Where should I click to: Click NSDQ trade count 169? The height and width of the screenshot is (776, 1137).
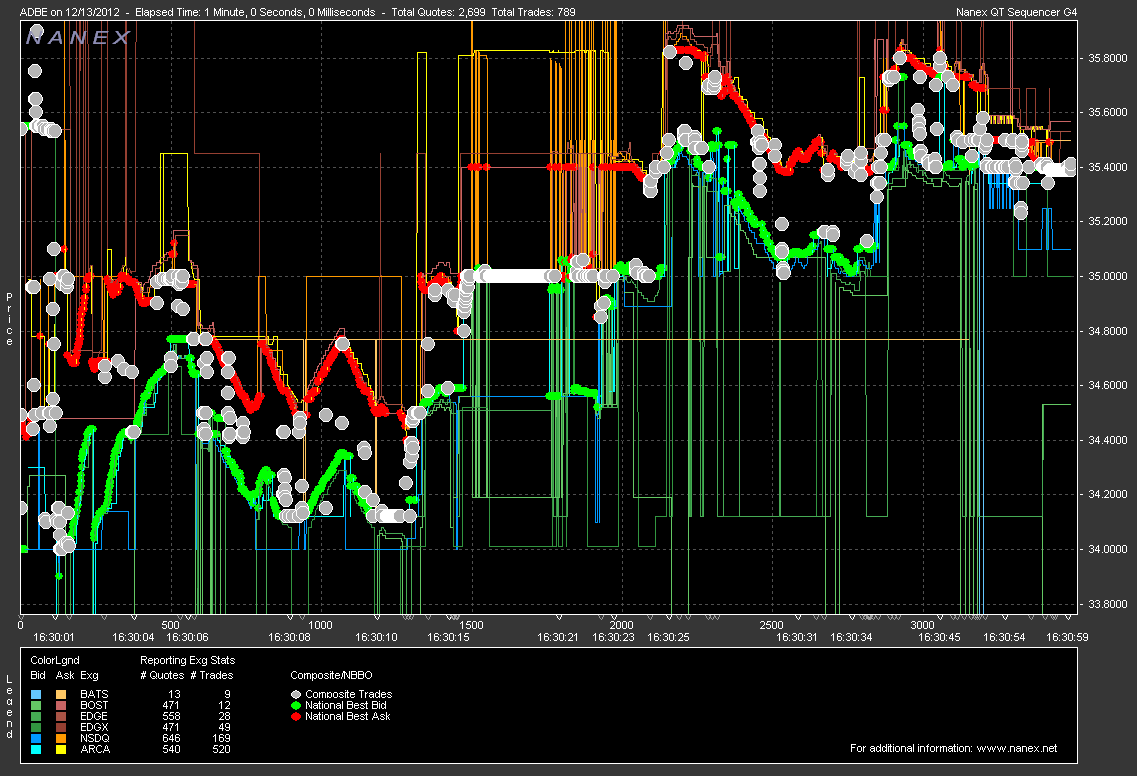221,738
